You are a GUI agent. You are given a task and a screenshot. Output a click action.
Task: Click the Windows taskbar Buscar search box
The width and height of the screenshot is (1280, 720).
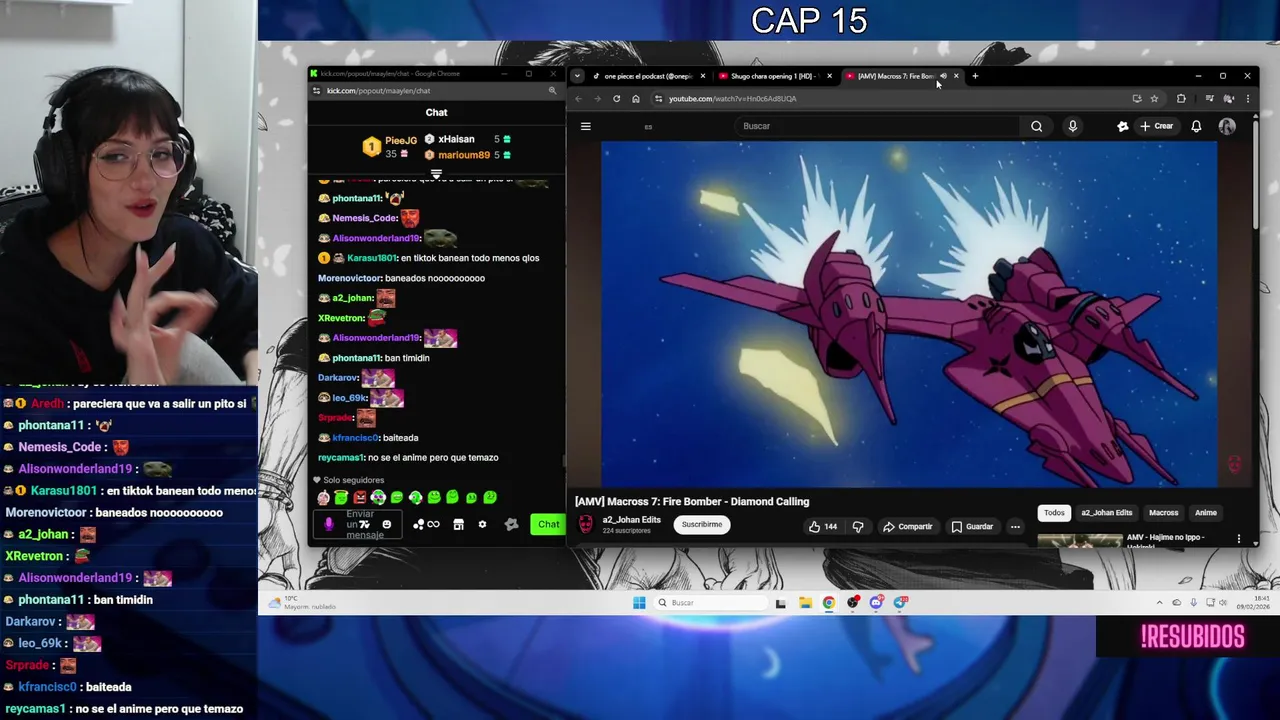click(711, 602)
